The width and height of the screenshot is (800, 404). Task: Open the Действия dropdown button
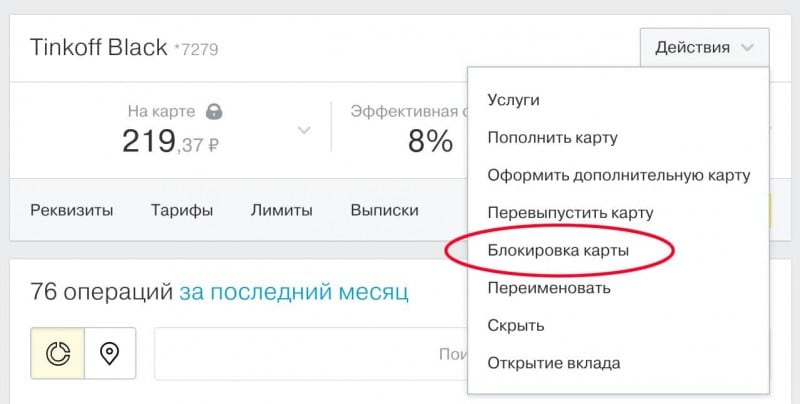coord(704,47)
